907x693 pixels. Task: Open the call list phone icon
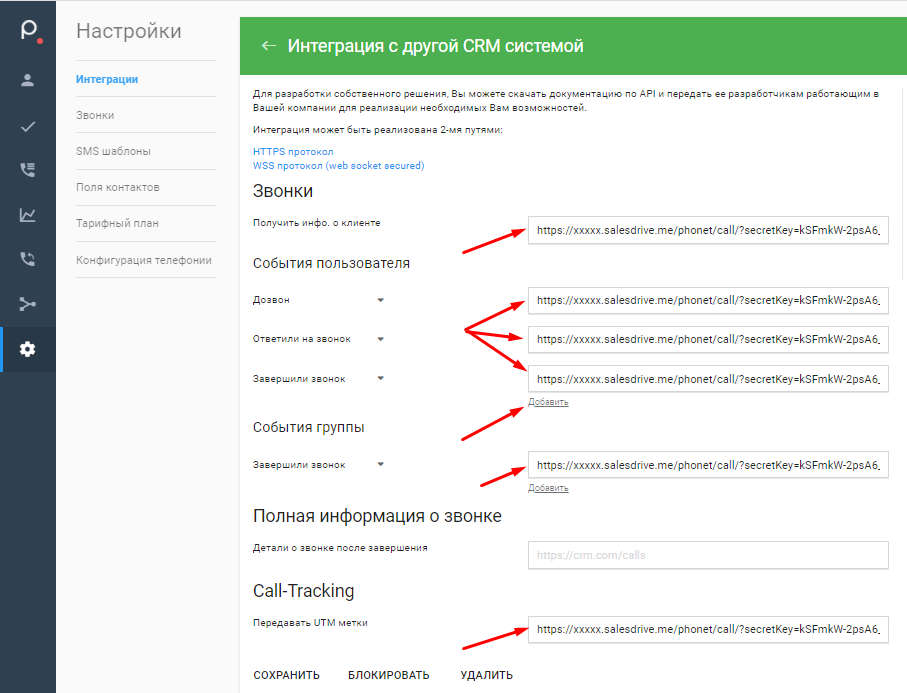coord(28,170)
